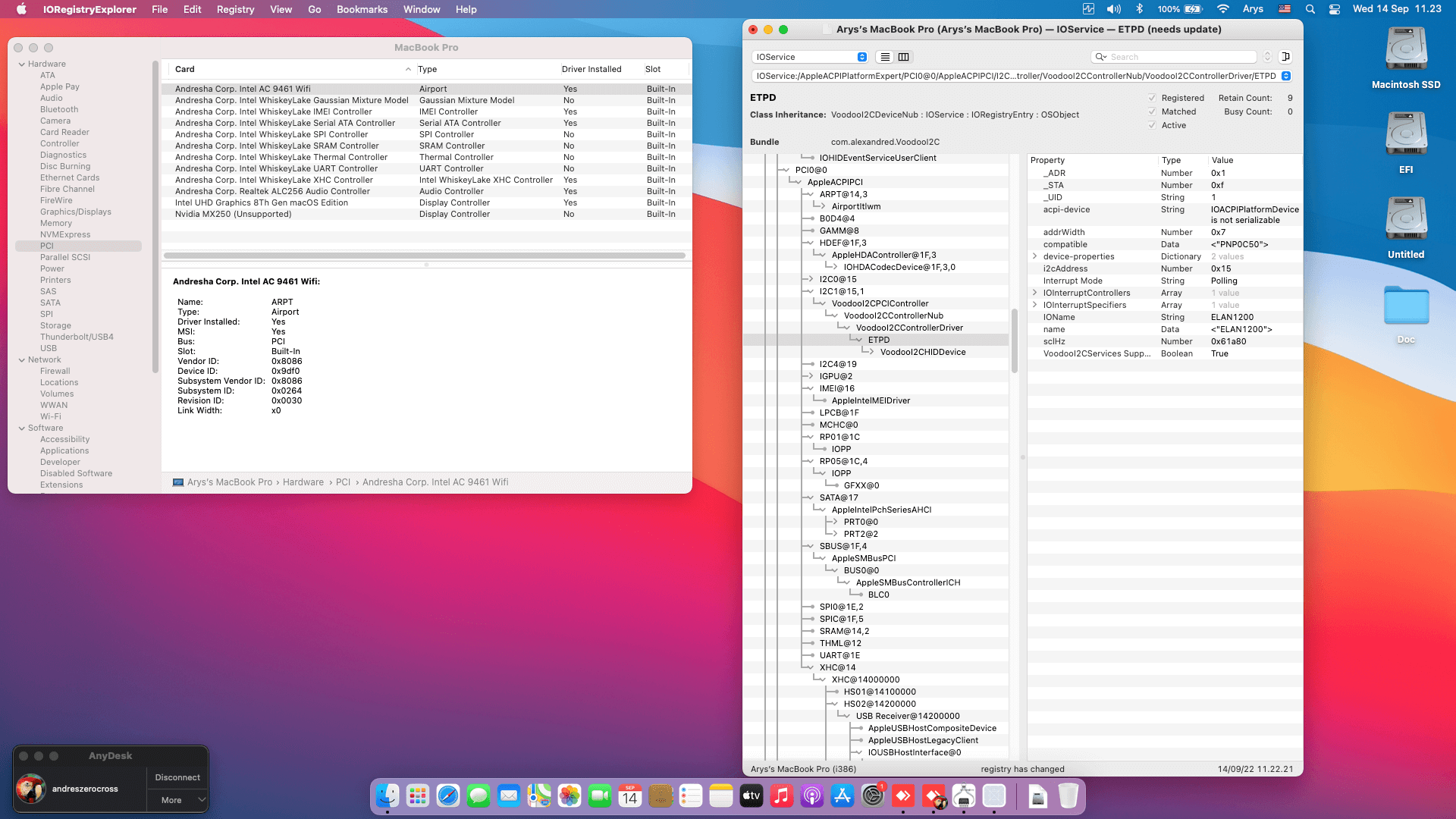
Task: Select the Nvidia MX250 (Unsupported) row
Action: point(425,214)
